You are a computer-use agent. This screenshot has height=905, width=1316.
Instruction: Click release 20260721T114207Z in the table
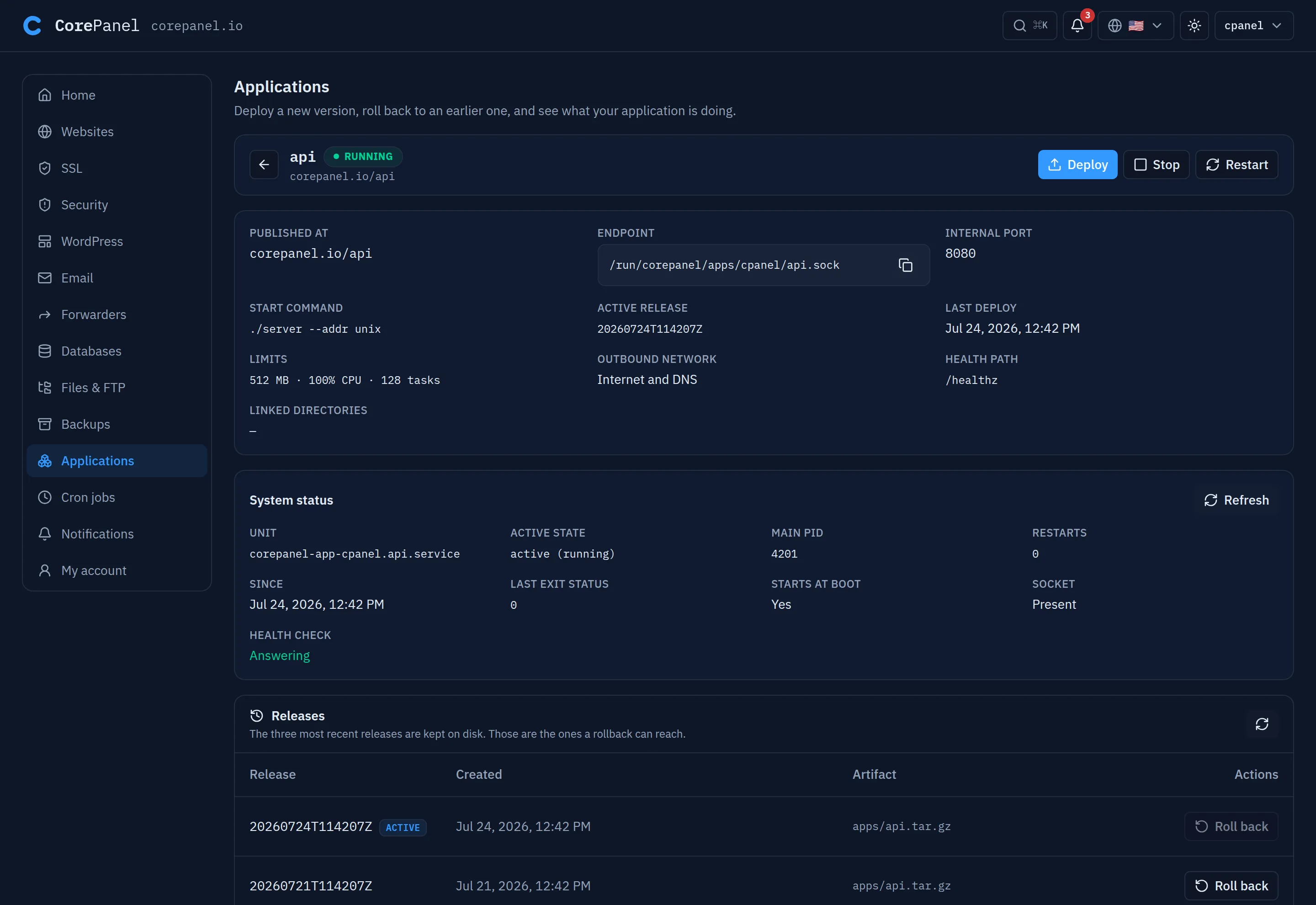point(311,886)
